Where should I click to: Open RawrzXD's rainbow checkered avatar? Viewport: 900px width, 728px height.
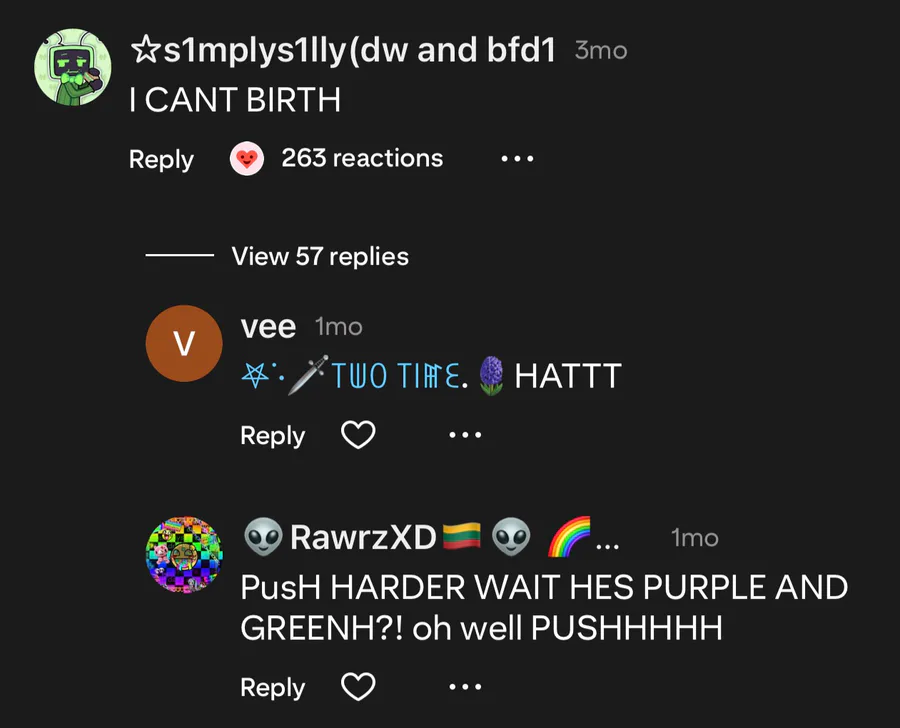(x=184, y=555)
